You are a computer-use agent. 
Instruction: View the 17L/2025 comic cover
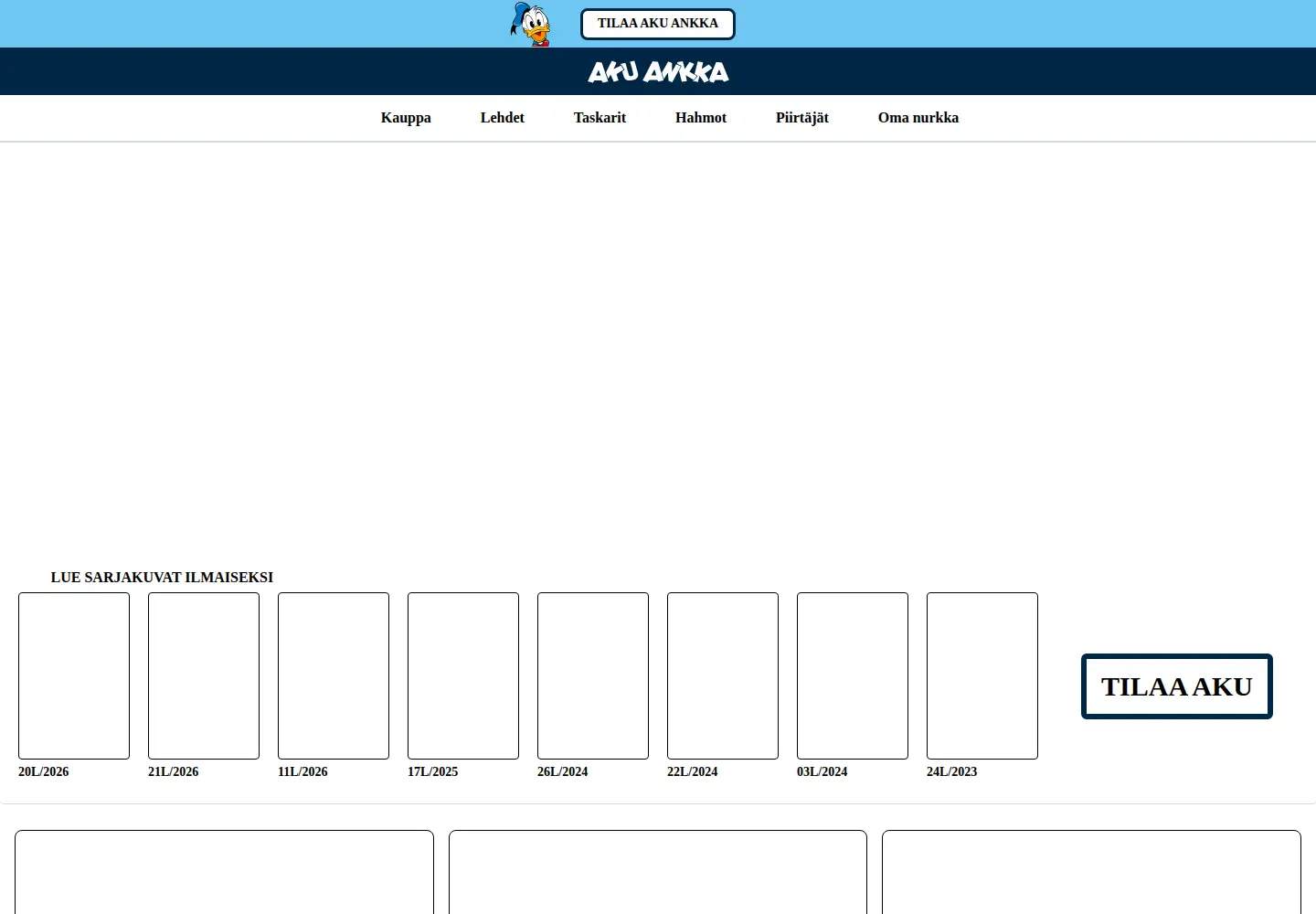463,675
